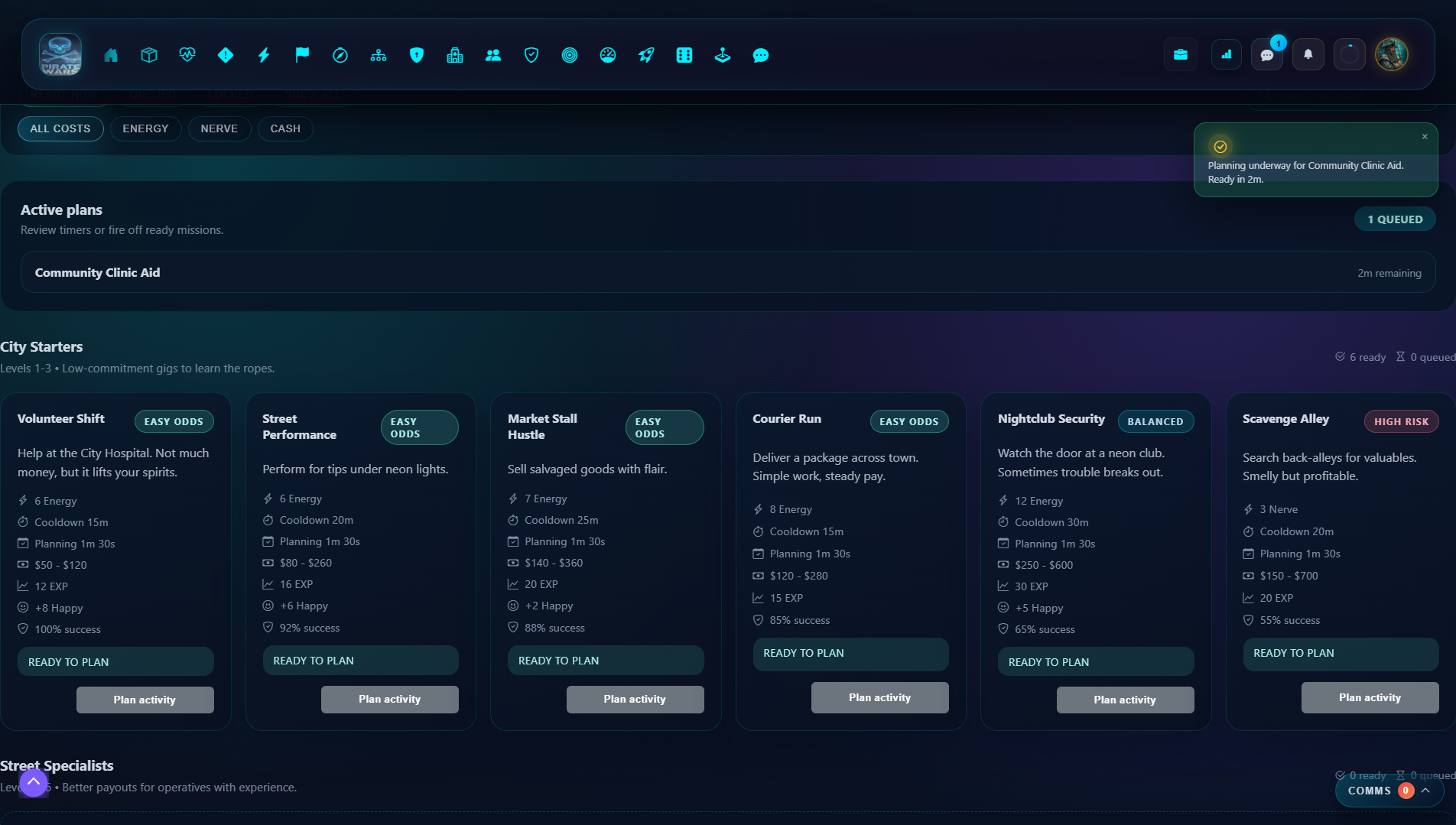Click the dice icon in the navbar

684,55
